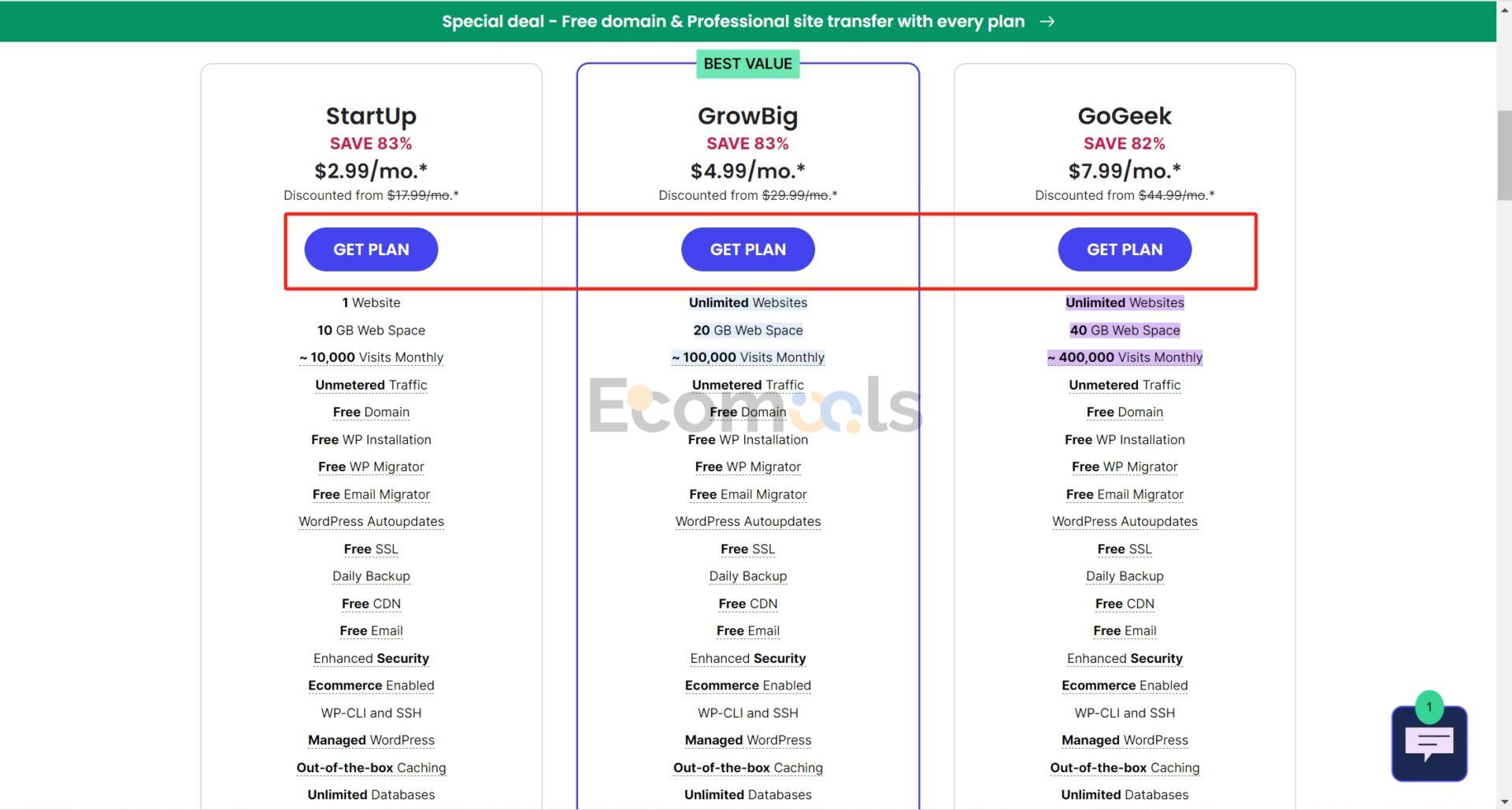The width and height of the screenshot is (1512, 810).
Task: Select the GrowBig plan title
Action: [x=747, y=116]
